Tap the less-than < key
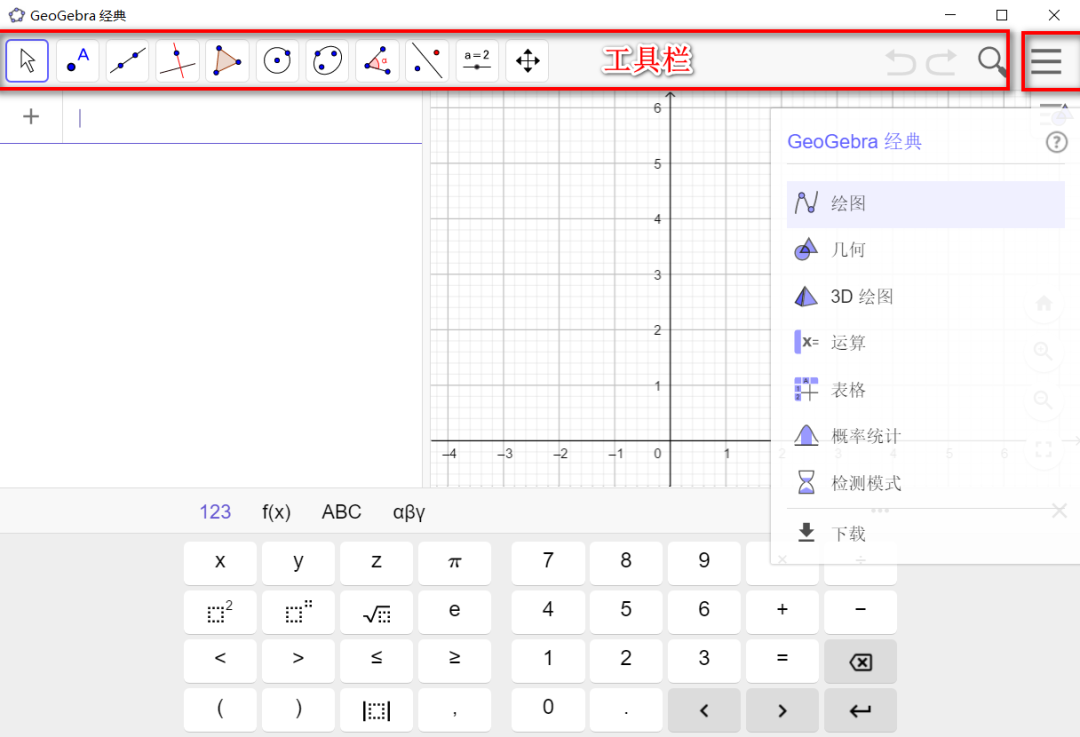 (220, 661)
